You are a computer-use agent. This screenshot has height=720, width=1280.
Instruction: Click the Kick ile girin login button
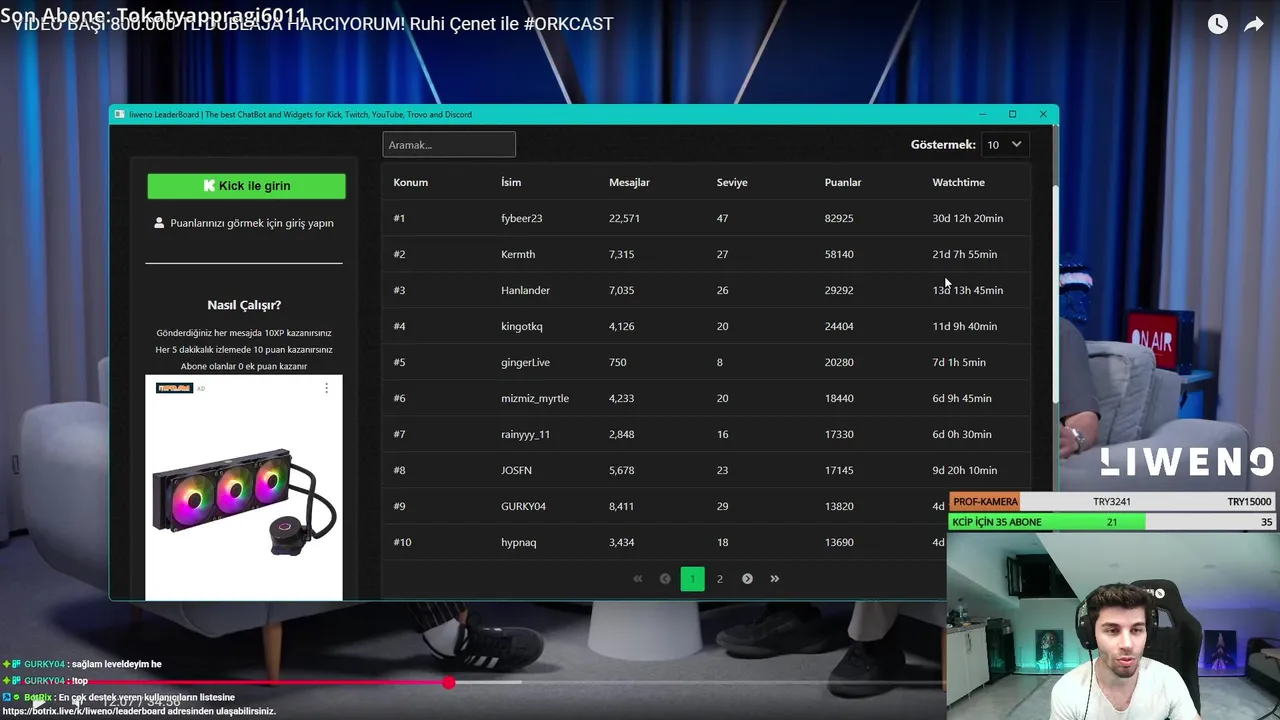246,186
